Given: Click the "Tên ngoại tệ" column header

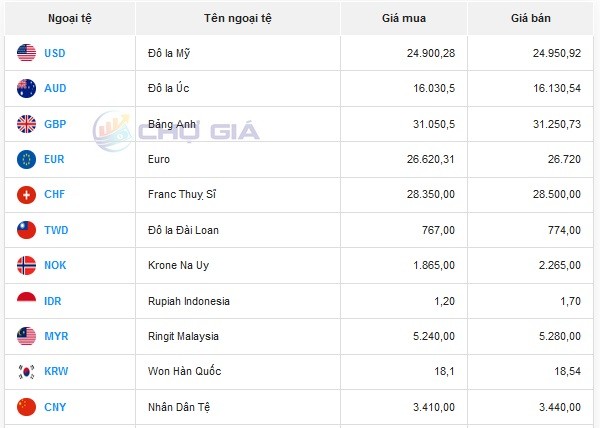Looking at the screenshot, I should point(237,19).
